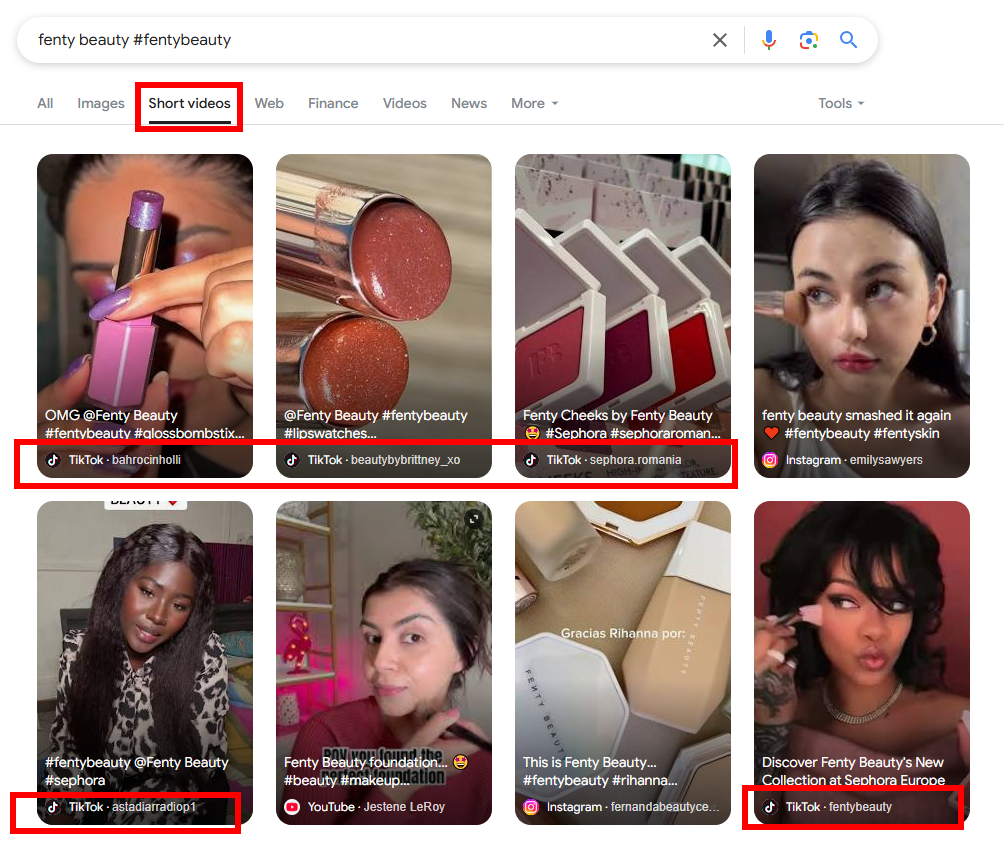Open the More dropdown menu

(535, 104)
